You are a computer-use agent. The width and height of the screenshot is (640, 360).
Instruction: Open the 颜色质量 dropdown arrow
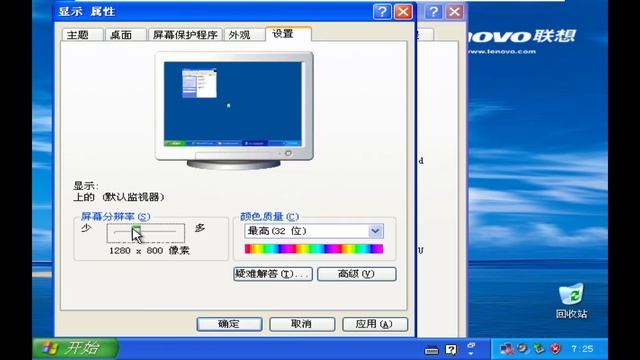[x=376, y=231]
